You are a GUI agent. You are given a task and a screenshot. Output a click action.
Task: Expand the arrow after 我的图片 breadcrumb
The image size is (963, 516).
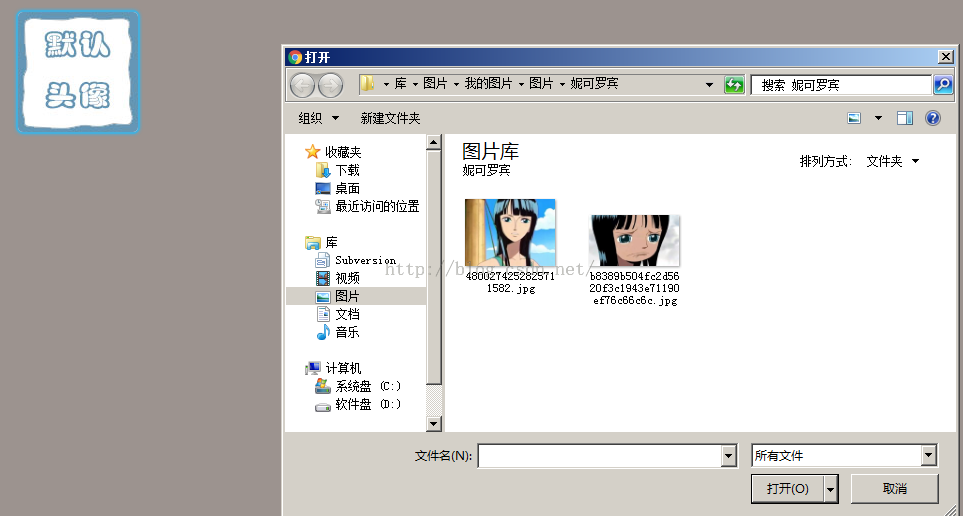(x=521, y=84)
